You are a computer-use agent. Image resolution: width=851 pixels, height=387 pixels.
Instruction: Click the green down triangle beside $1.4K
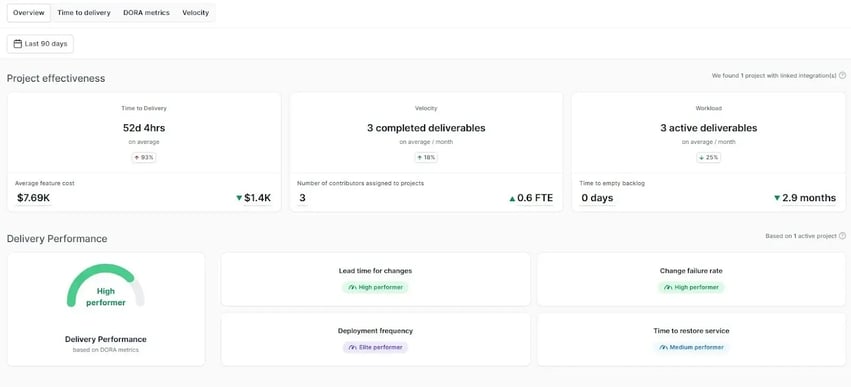(239, 198)
